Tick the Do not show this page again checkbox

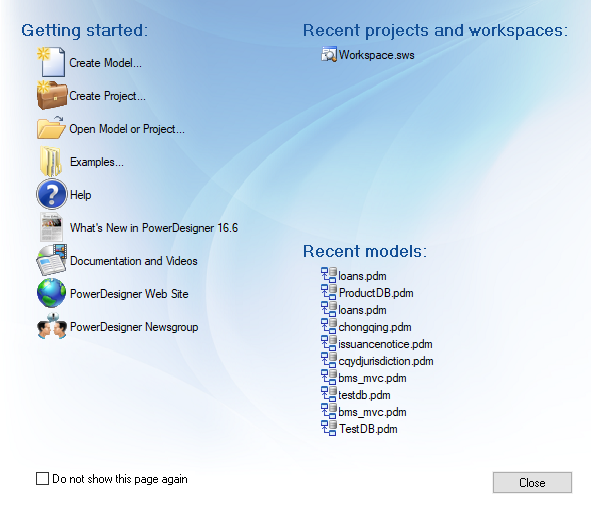pos(42,478)
